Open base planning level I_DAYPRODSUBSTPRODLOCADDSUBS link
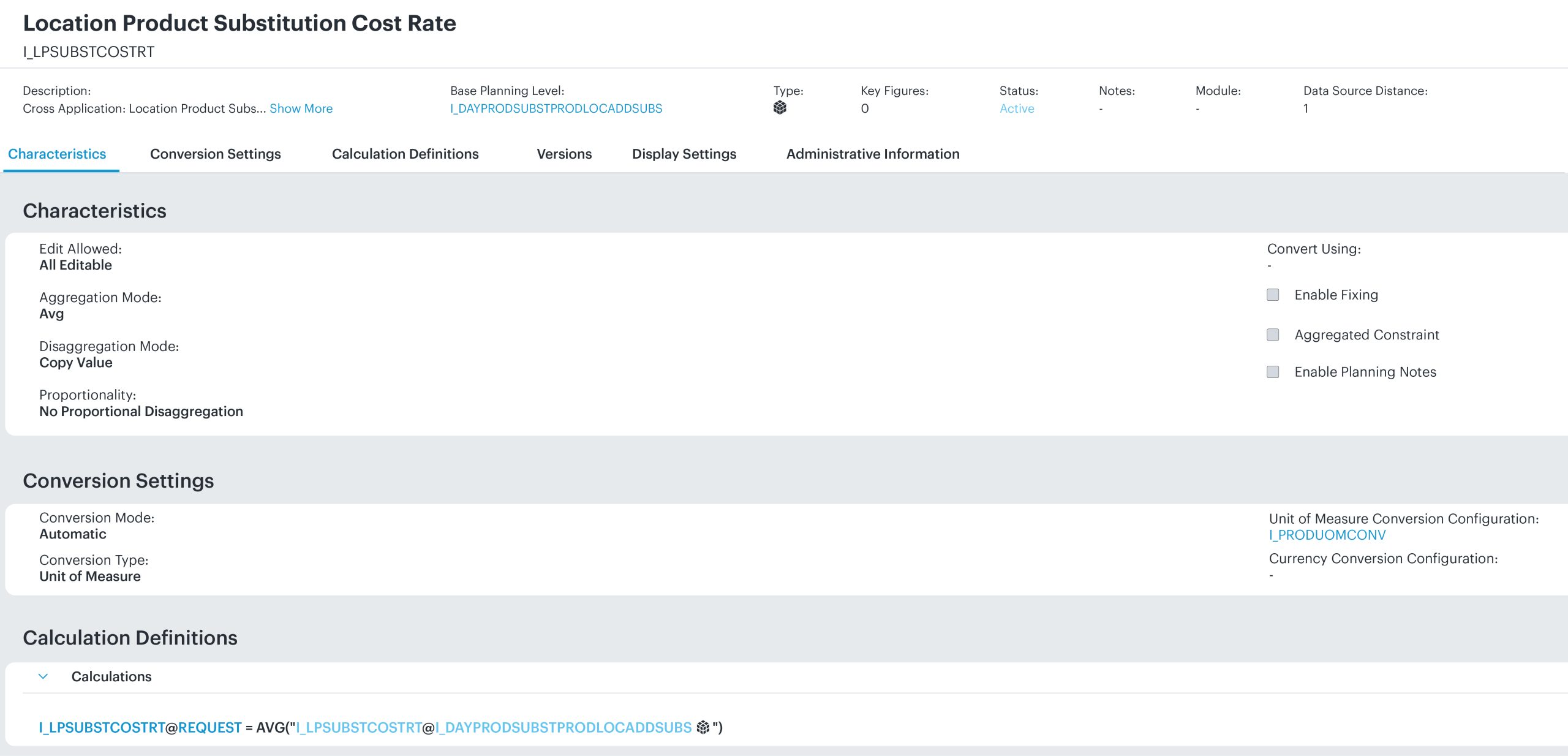Screen dimensions: 1568x756 (x=556, y=108)
